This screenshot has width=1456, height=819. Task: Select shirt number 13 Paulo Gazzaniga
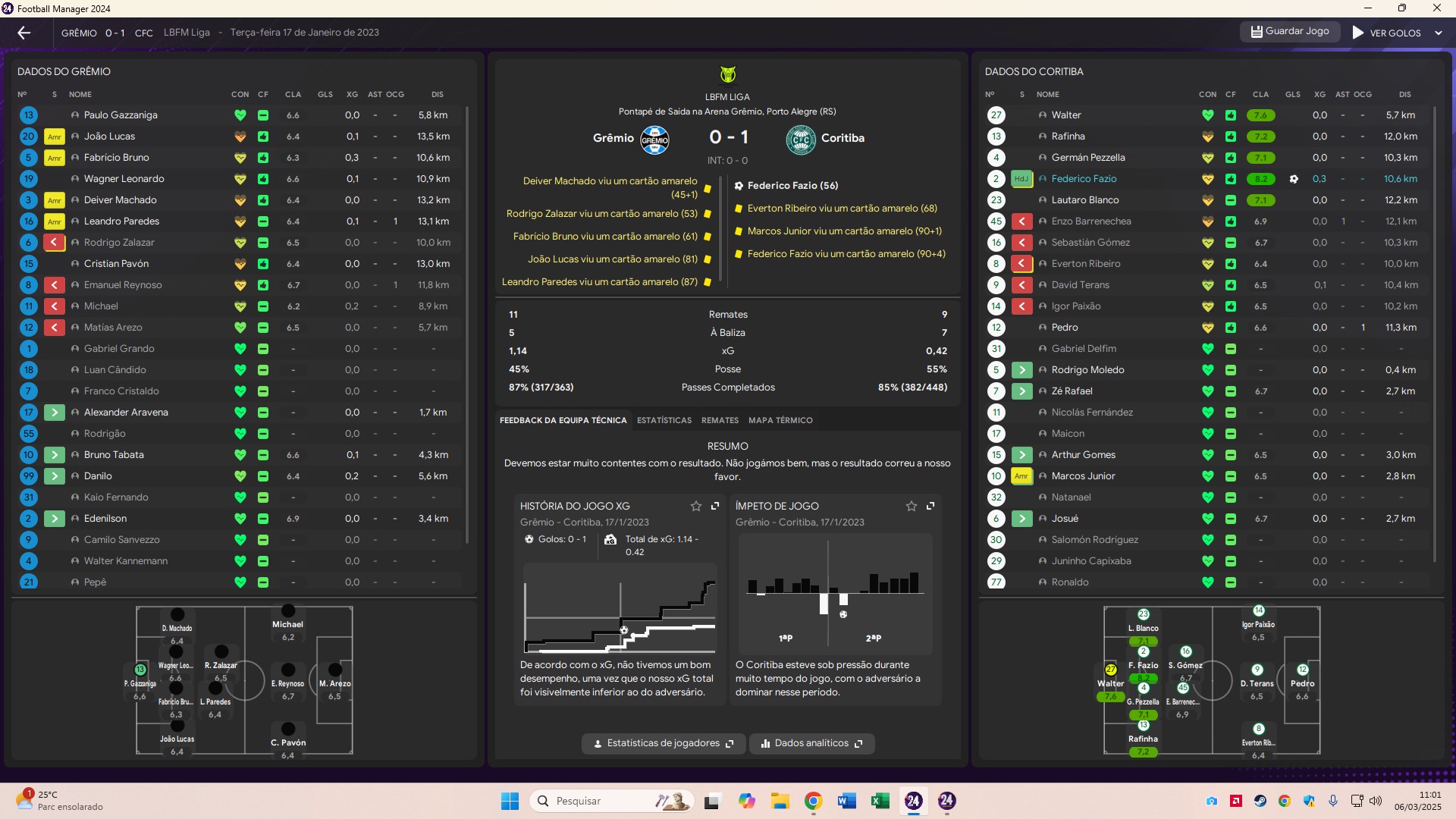point(28,115)
